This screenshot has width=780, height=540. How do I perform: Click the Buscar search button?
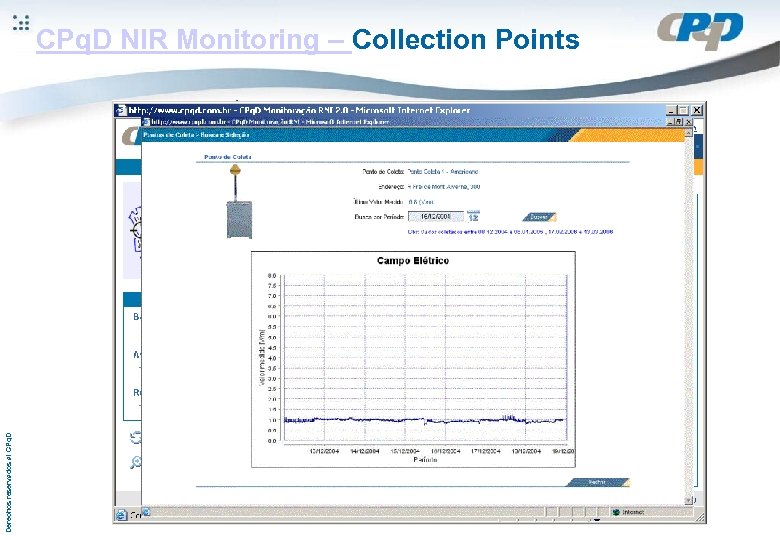point(539,217)
